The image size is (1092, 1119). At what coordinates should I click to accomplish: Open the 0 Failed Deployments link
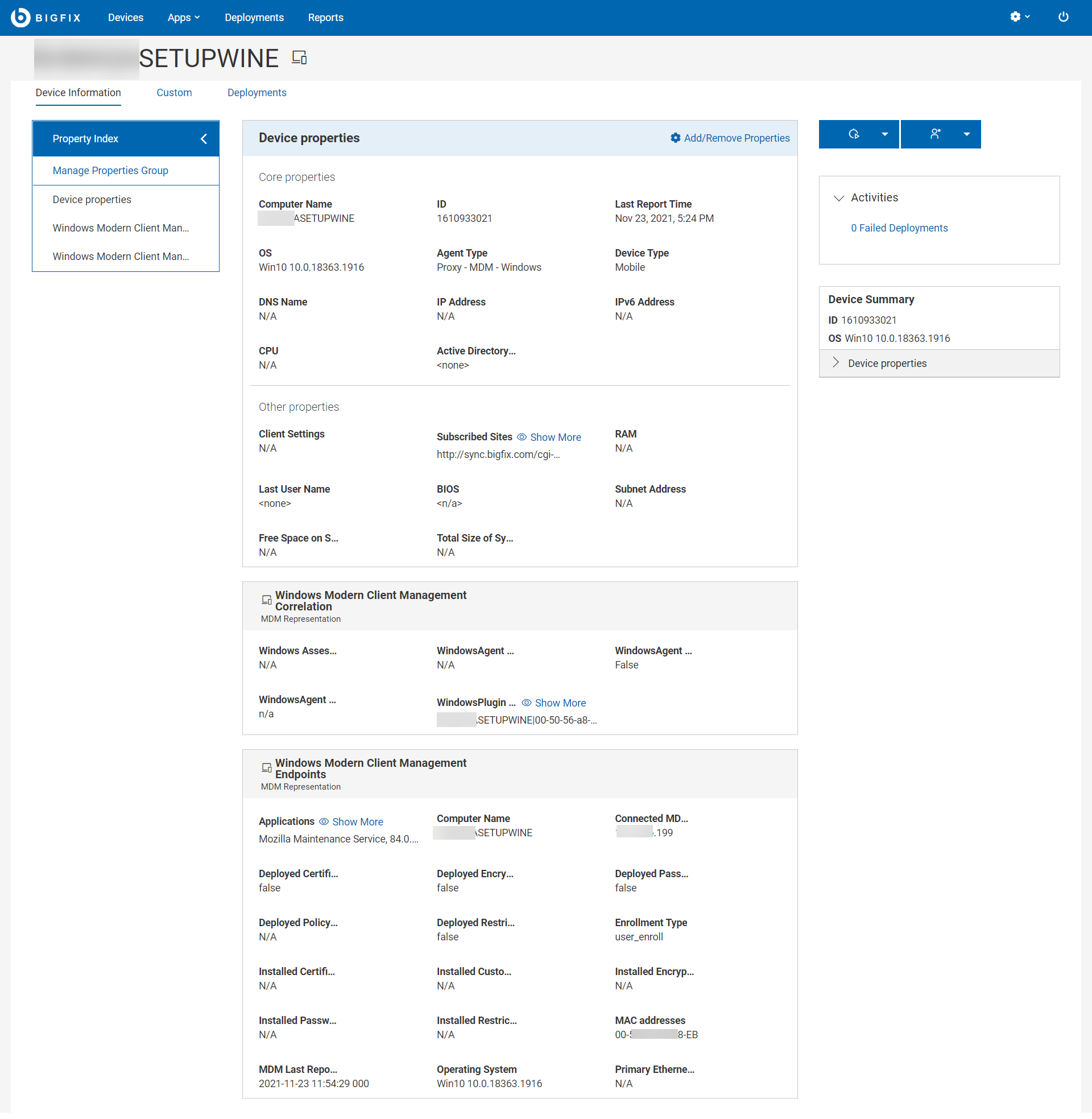899,228
